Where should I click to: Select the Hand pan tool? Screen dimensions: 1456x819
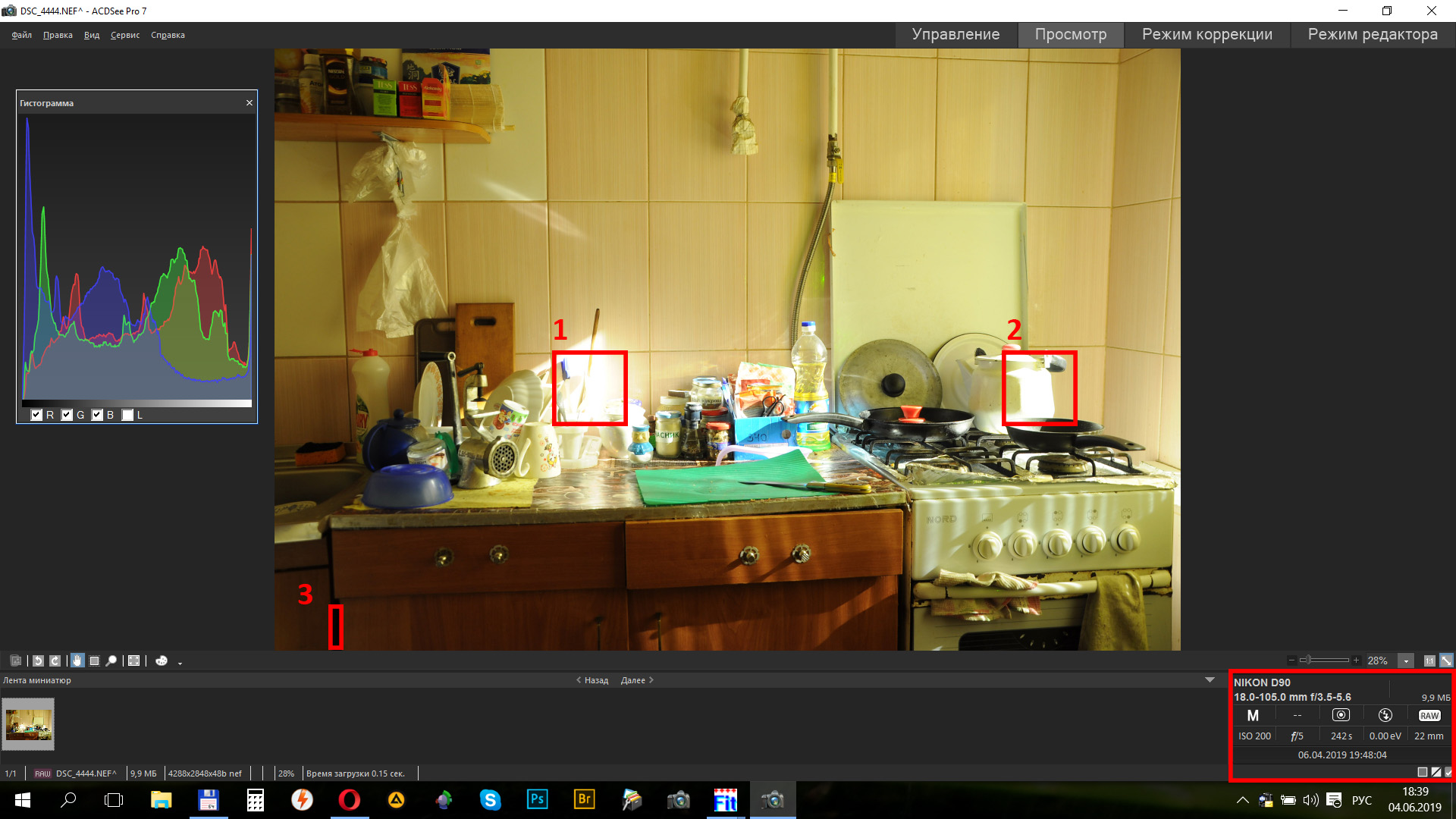[77, 661]
